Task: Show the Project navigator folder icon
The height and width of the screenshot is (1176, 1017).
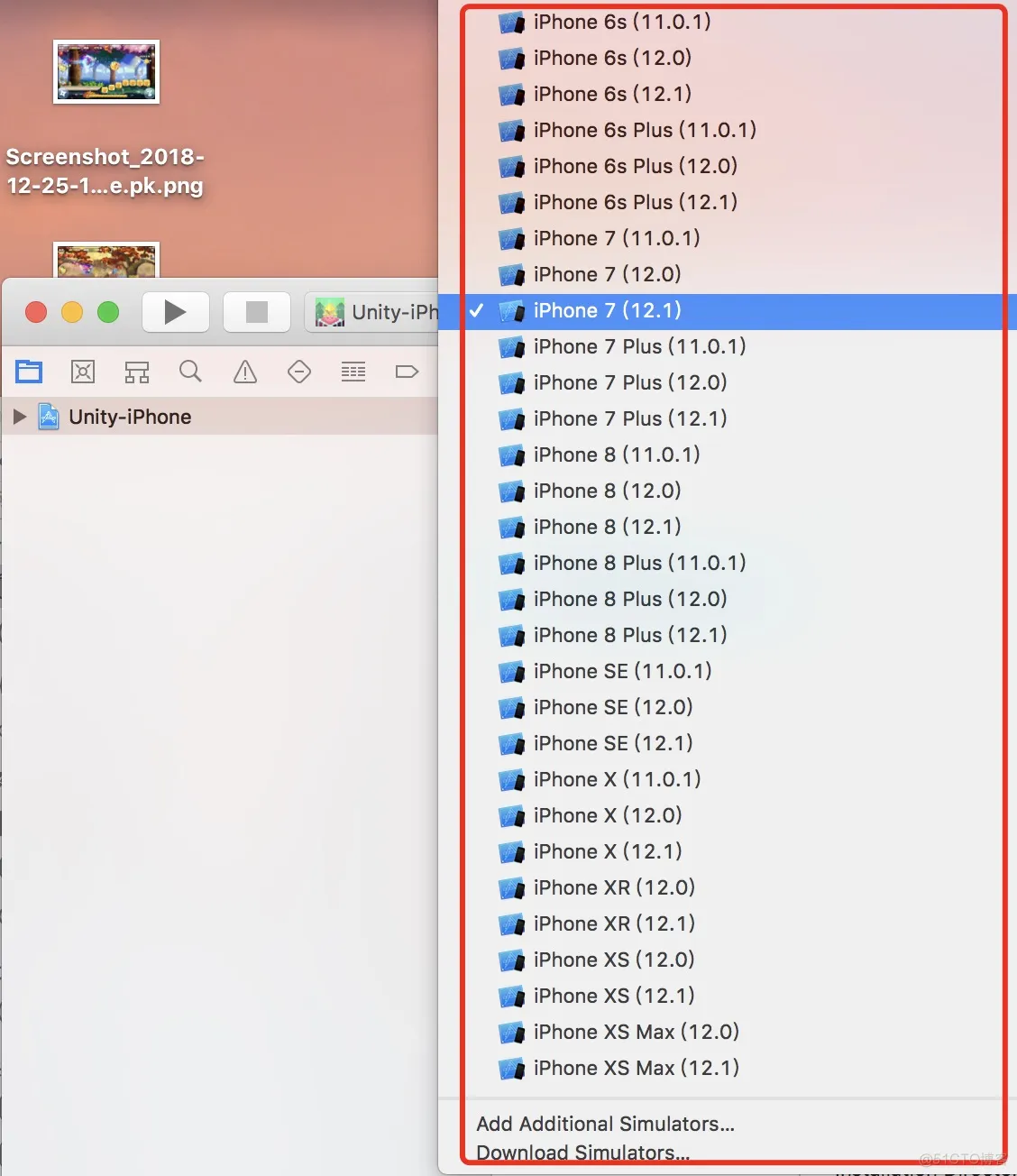Action: pyautogui.click(x=29, y=371)
